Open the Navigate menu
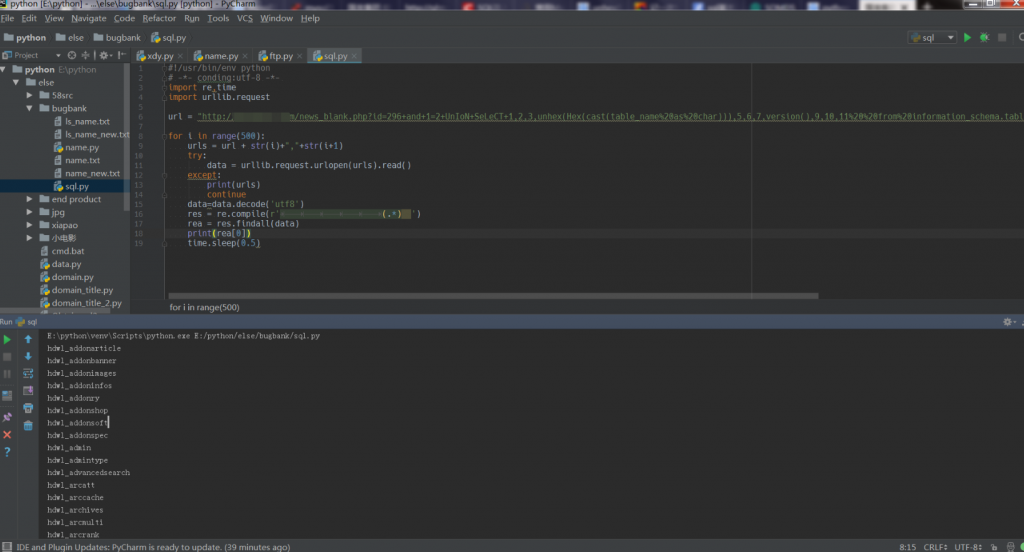 click(x=88, y=18)
